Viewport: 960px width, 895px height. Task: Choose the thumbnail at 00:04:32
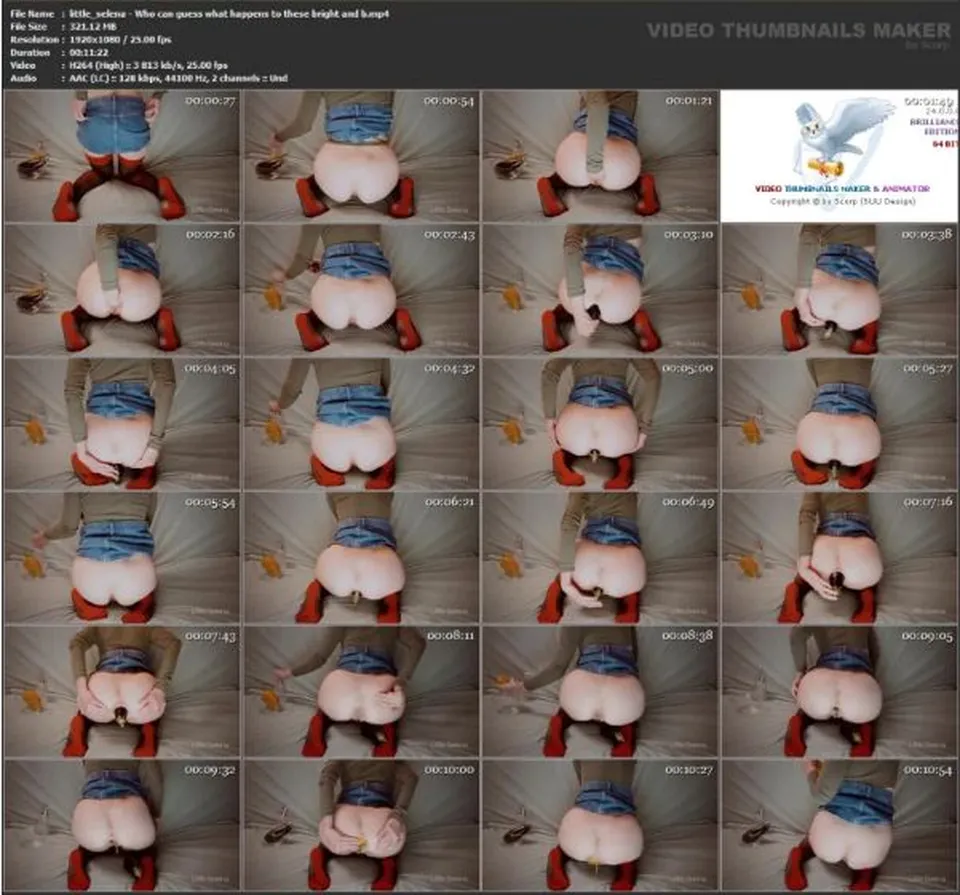[x=361, y=424]
